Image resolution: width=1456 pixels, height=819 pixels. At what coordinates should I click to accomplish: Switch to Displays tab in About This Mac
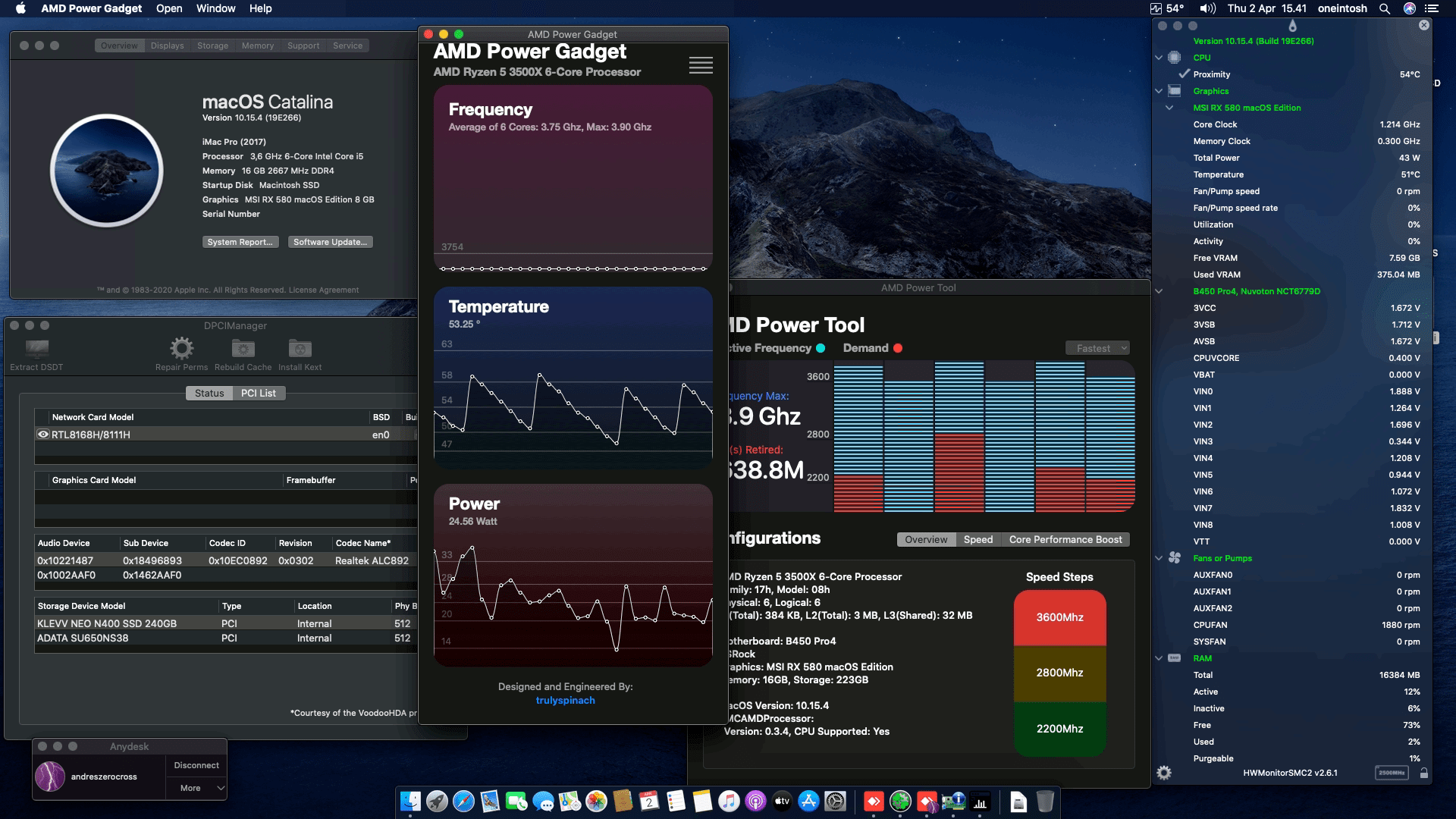click(x=167, y=45)
